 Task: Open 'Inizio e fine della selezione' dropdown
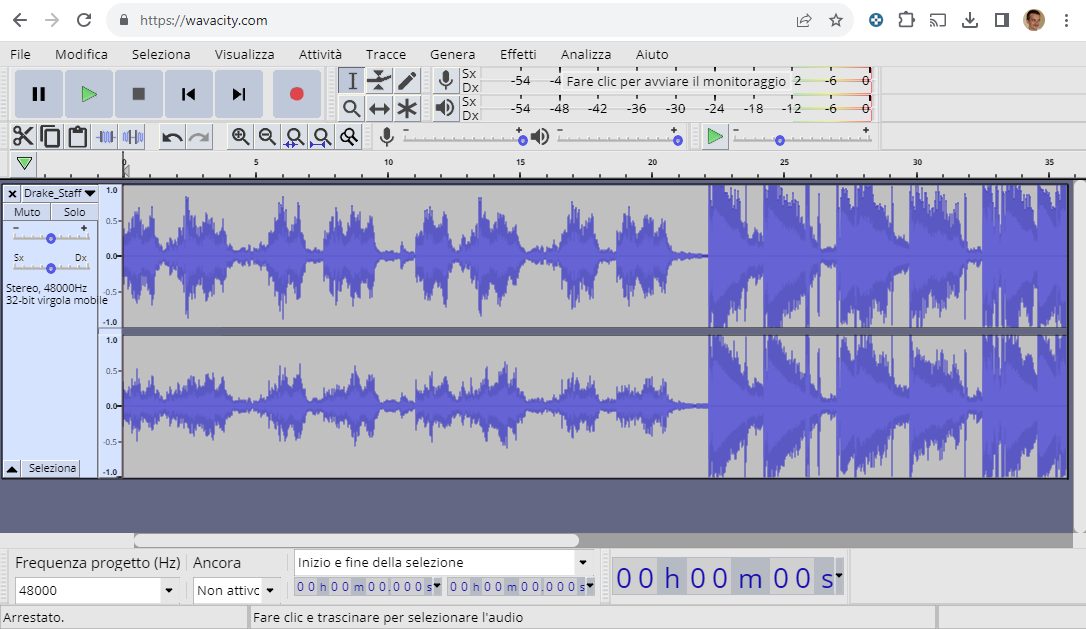tap(582, 562)
